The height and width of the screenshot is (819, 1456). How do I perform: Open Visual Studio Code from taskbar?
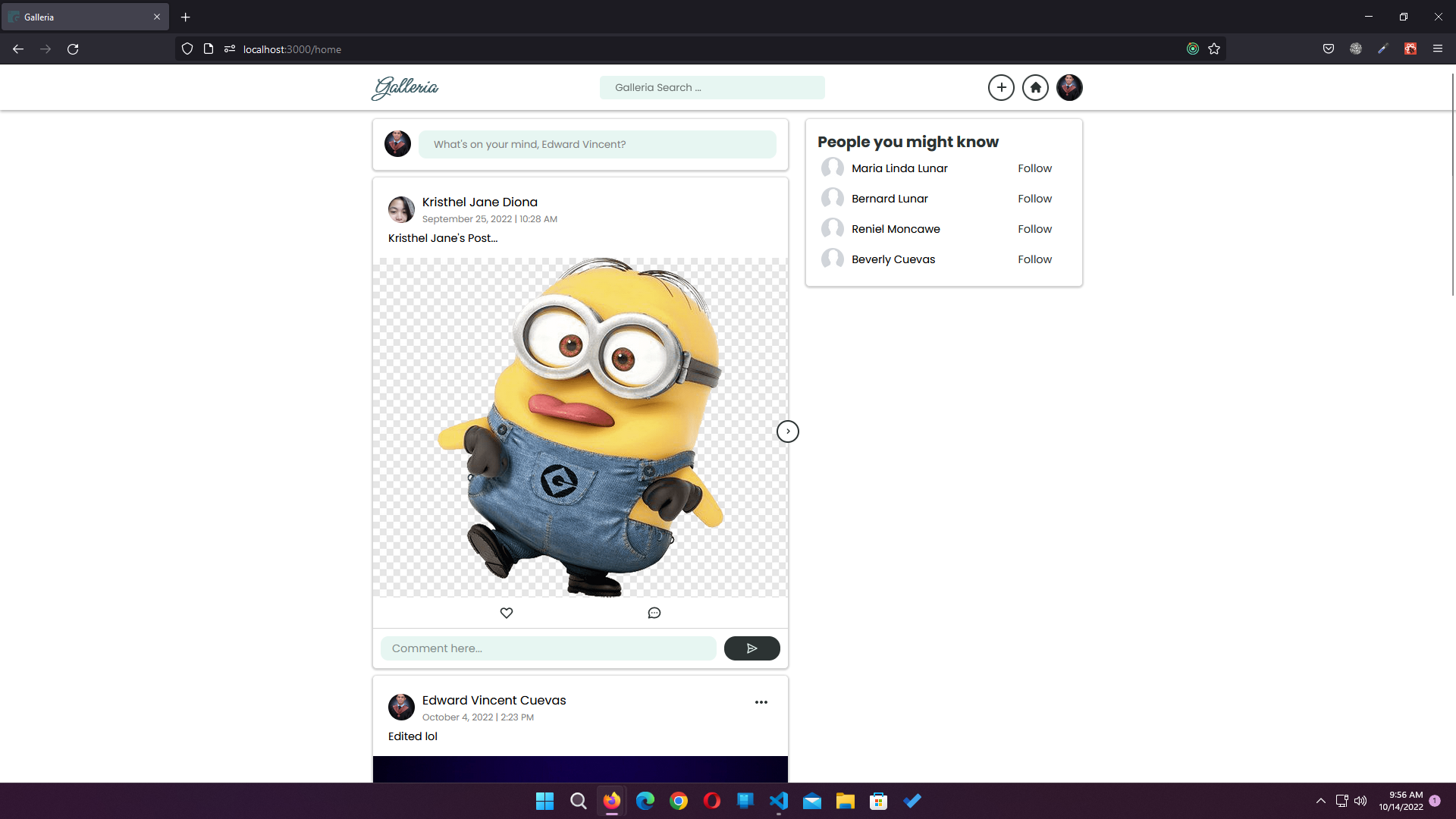(779, 801)
